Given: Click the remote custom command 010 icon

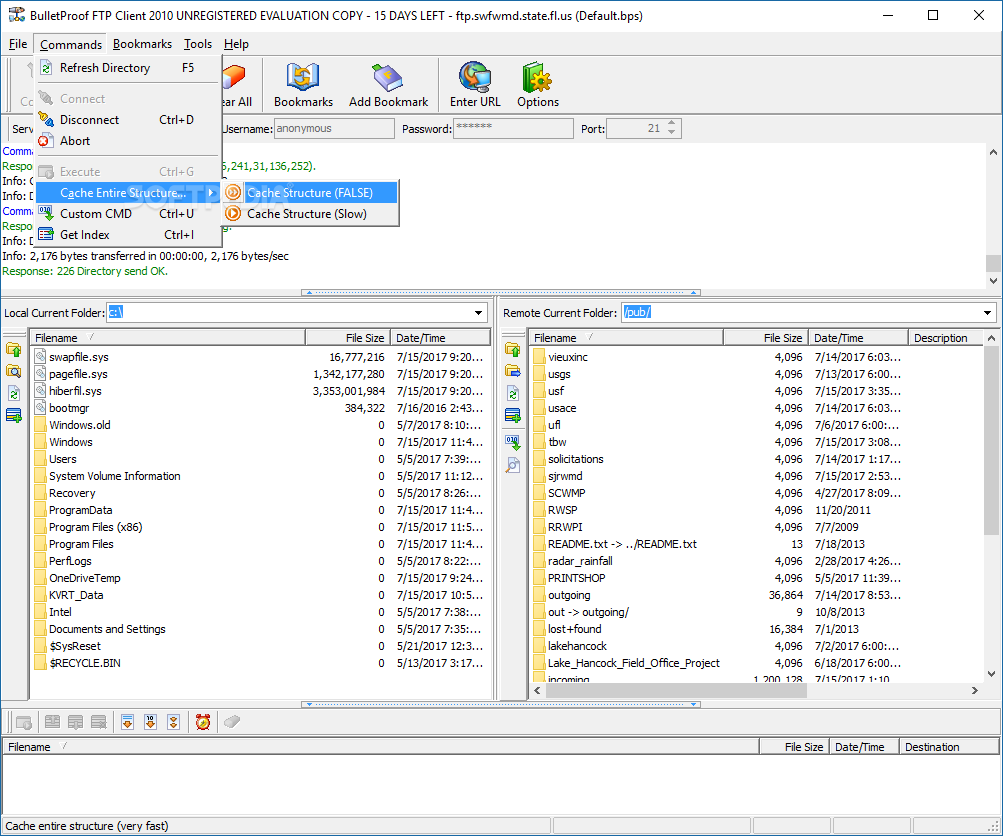Looking at the screenshot, I should 512,442.
